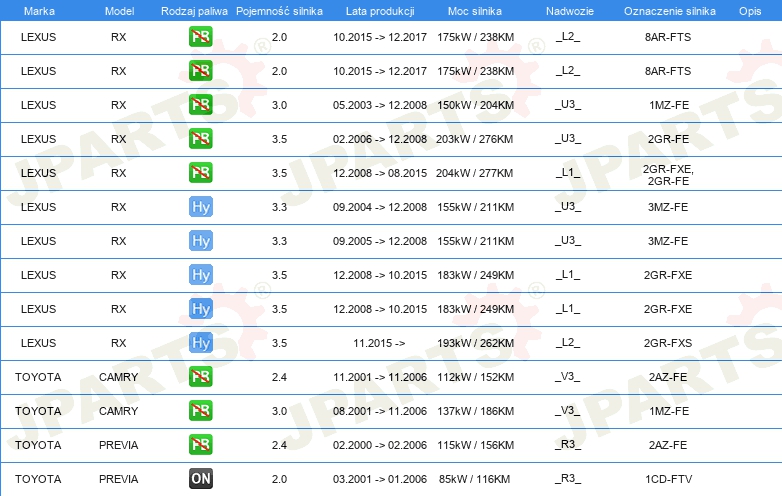Screen dimensions: 782x496
Task: Select the '02.2000 -> 02.2006' production years cell
Action: (x=380, y=445)
